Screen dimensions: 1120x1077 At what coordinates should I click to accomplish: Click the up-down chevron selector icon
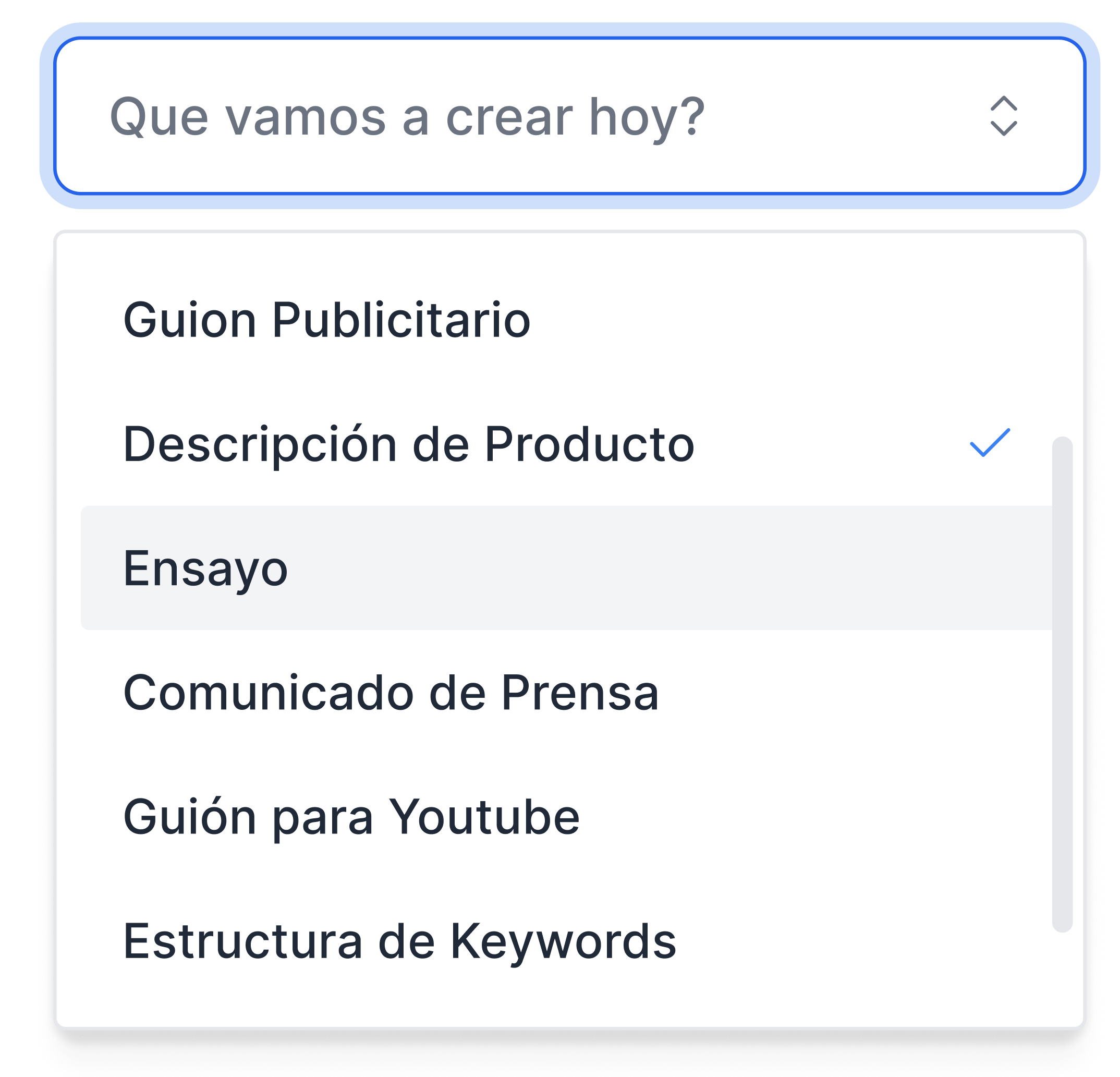[1003, 116]
